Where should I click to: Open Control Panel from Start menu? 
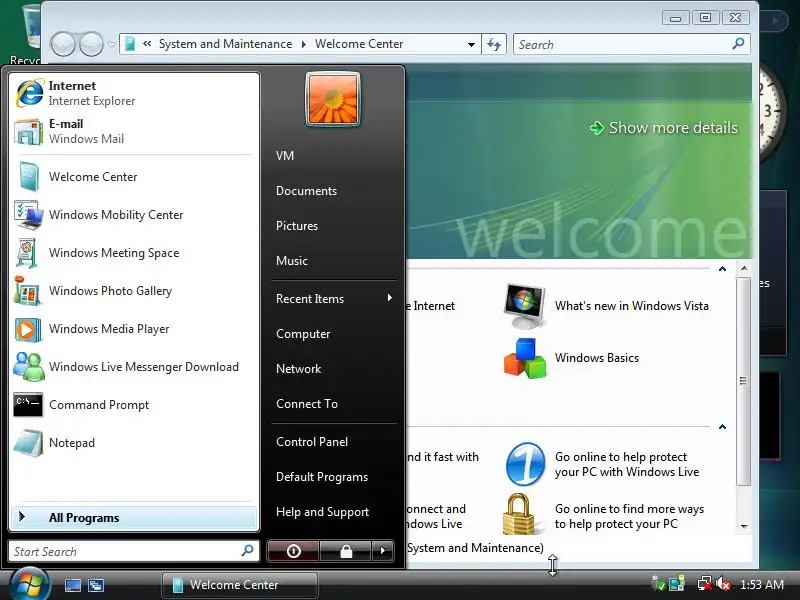tap(334, 442)
